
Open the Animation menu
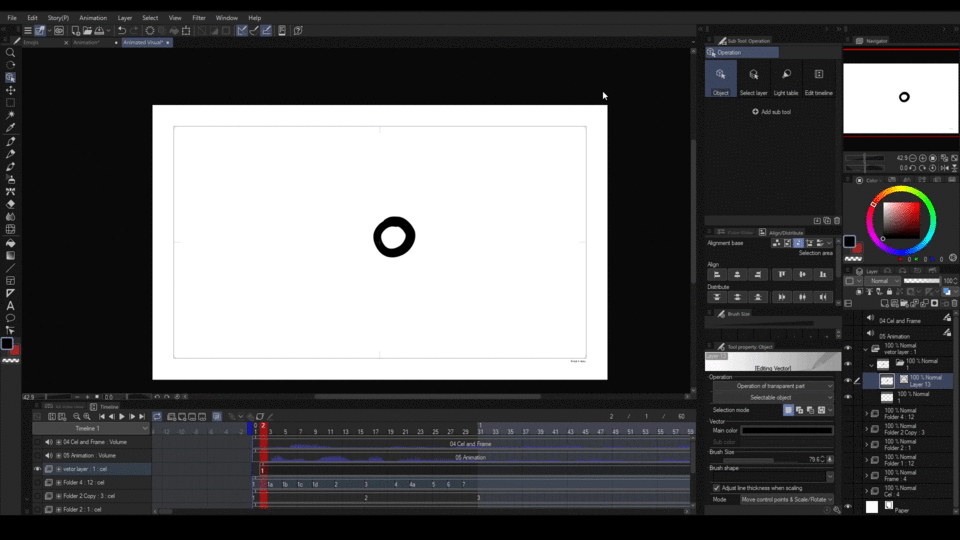pos(92,18)
